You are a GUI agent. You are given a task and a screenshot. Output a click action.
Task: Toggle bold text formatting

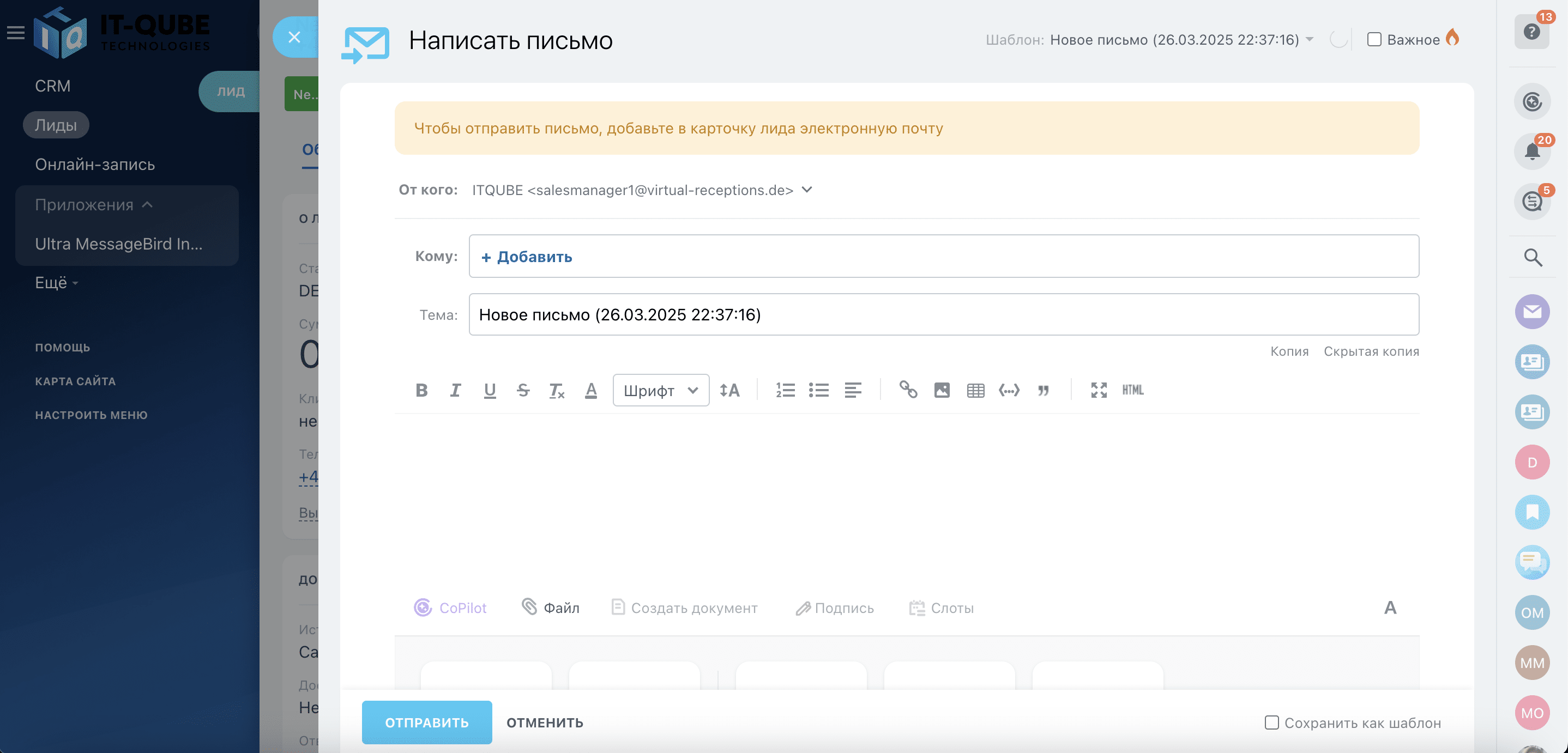click(x=421, y=390)
